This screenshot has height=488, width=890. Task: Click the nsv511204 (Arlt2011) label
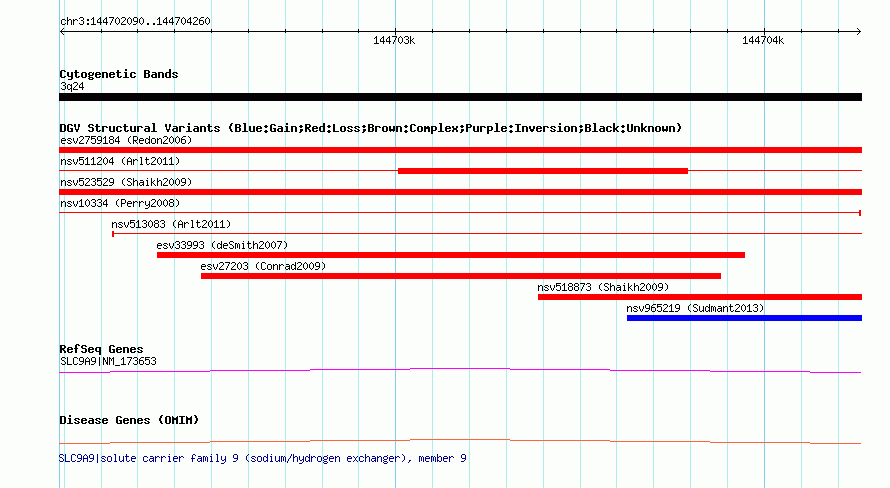point(120,161)
